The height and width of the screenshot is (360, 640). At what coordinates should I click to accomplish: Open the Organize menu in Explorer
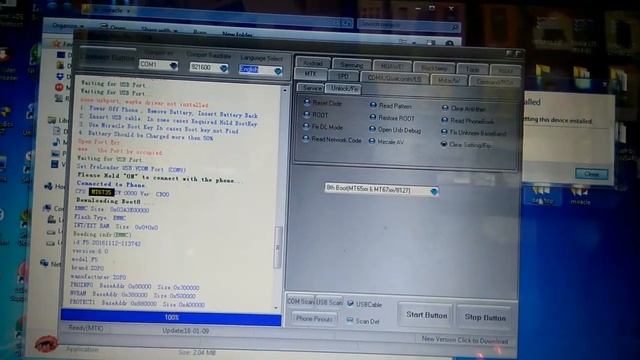coord(68,26)
